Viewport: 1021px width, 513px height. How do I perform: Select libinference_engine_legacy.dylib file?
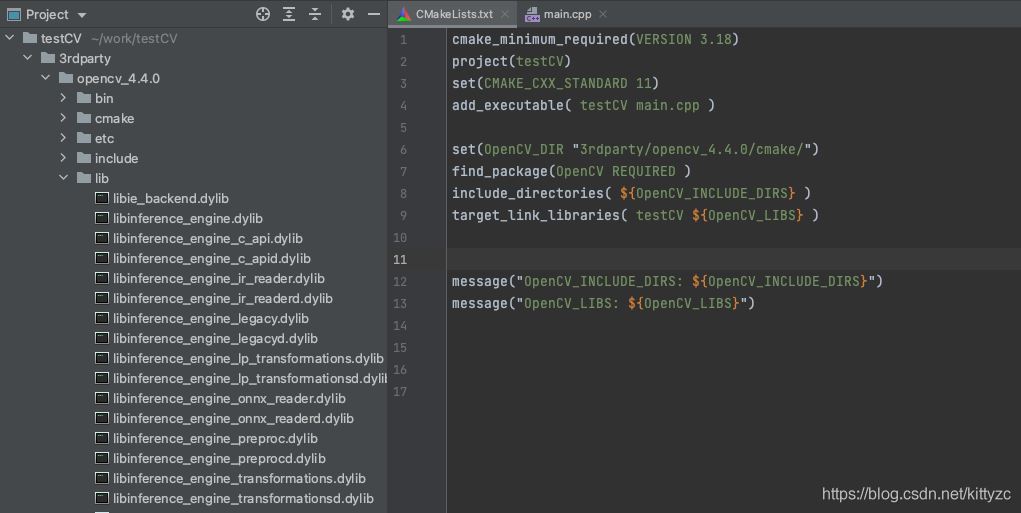(x=211, y=318)
